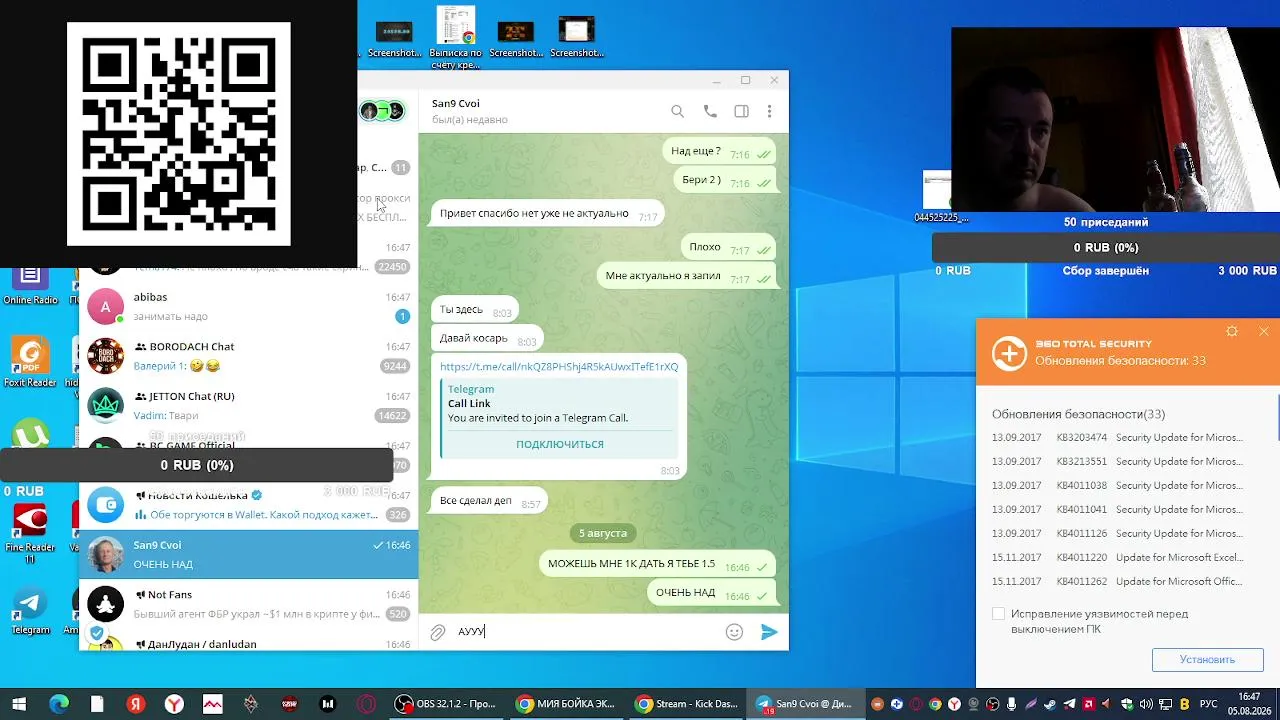Open volume control in system tray
The image size is (1280, 720).
click(x=1146, y=704)
